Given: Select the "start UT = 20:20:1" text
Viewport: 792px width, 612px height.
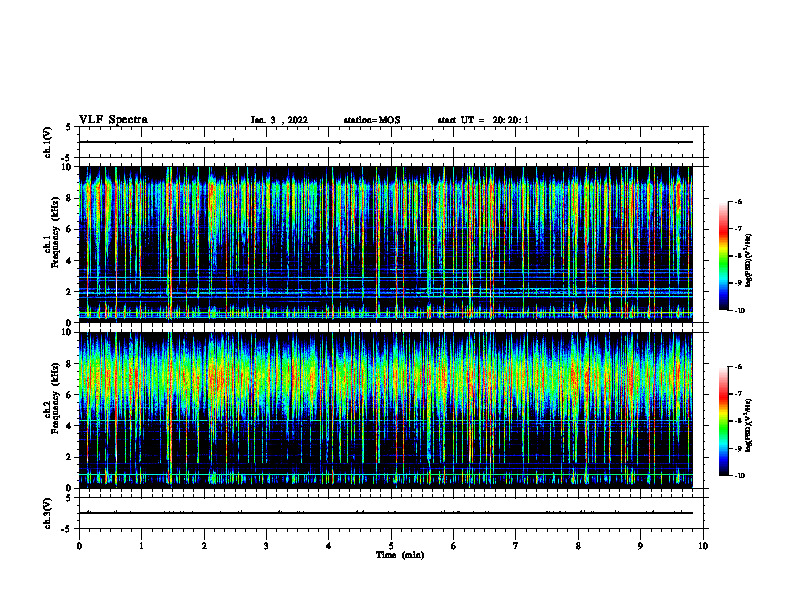Looking at the screenshot, I should [483, 120].
